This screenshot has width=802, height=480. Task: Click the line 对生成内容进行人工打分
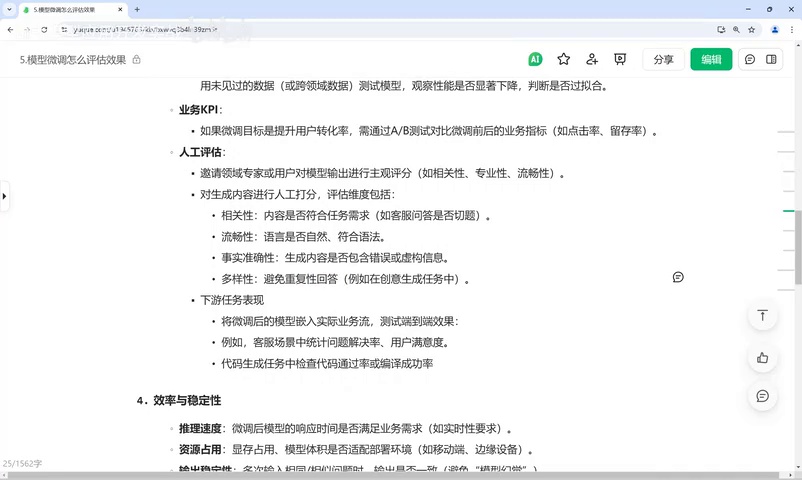[x=298, y=194]
